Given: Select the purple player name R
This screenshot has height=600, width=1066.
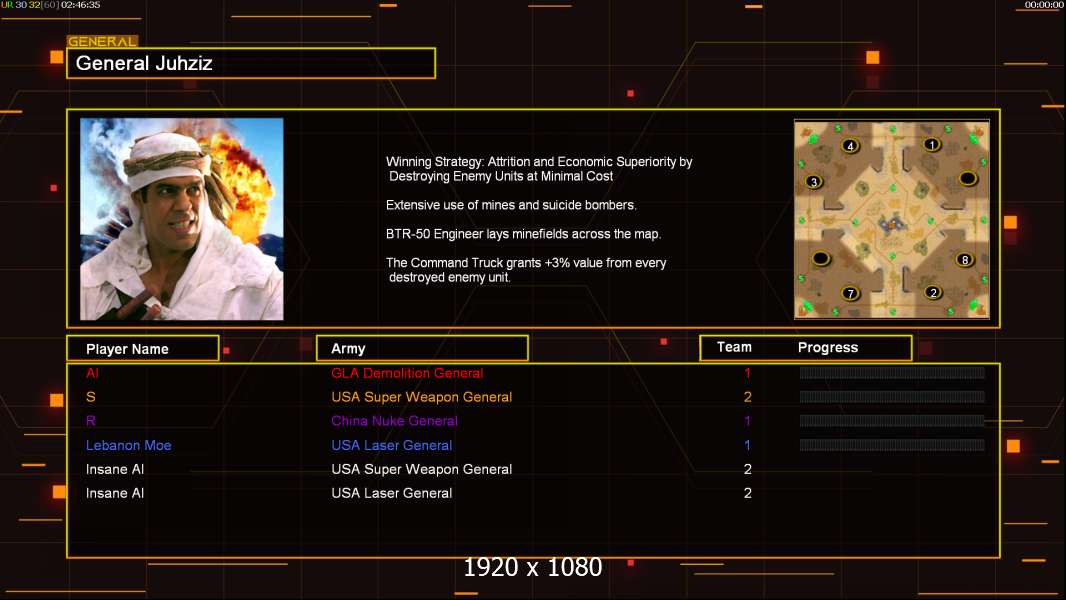Looking at the screenshot, I should point(90,421).
